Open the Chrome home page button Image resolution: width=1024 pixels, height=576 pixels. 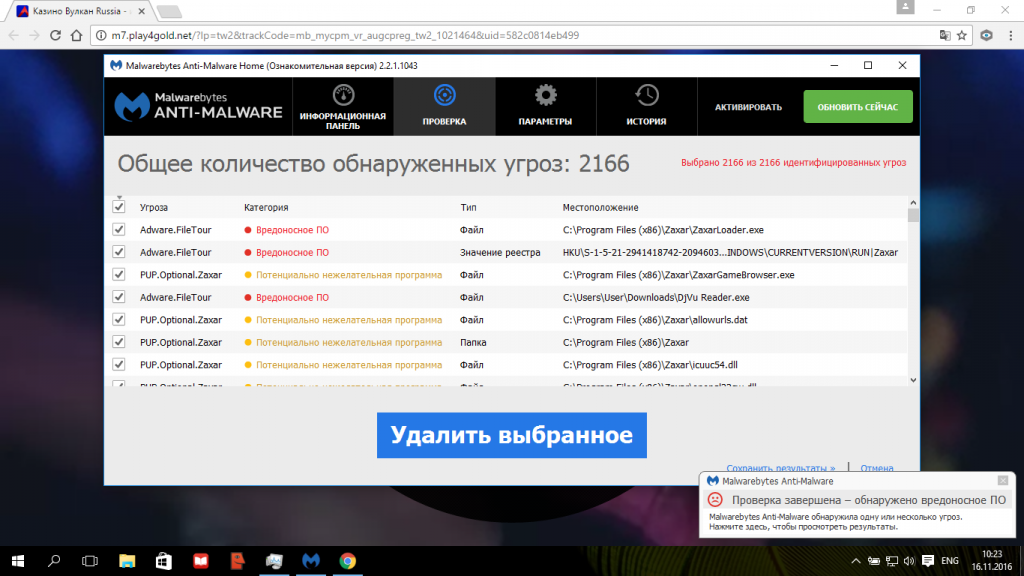[76, 36]
